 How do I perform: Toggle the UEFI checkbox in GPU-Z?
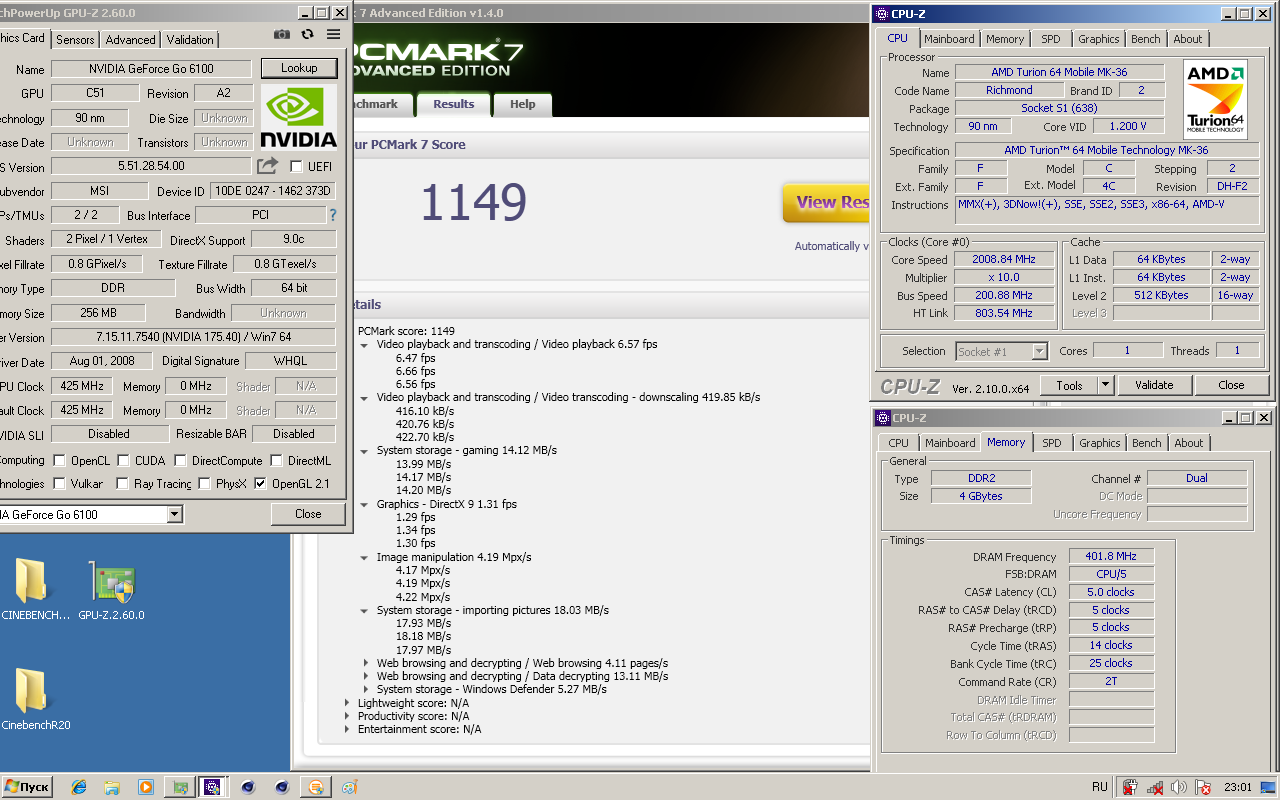tap(296, 167)
